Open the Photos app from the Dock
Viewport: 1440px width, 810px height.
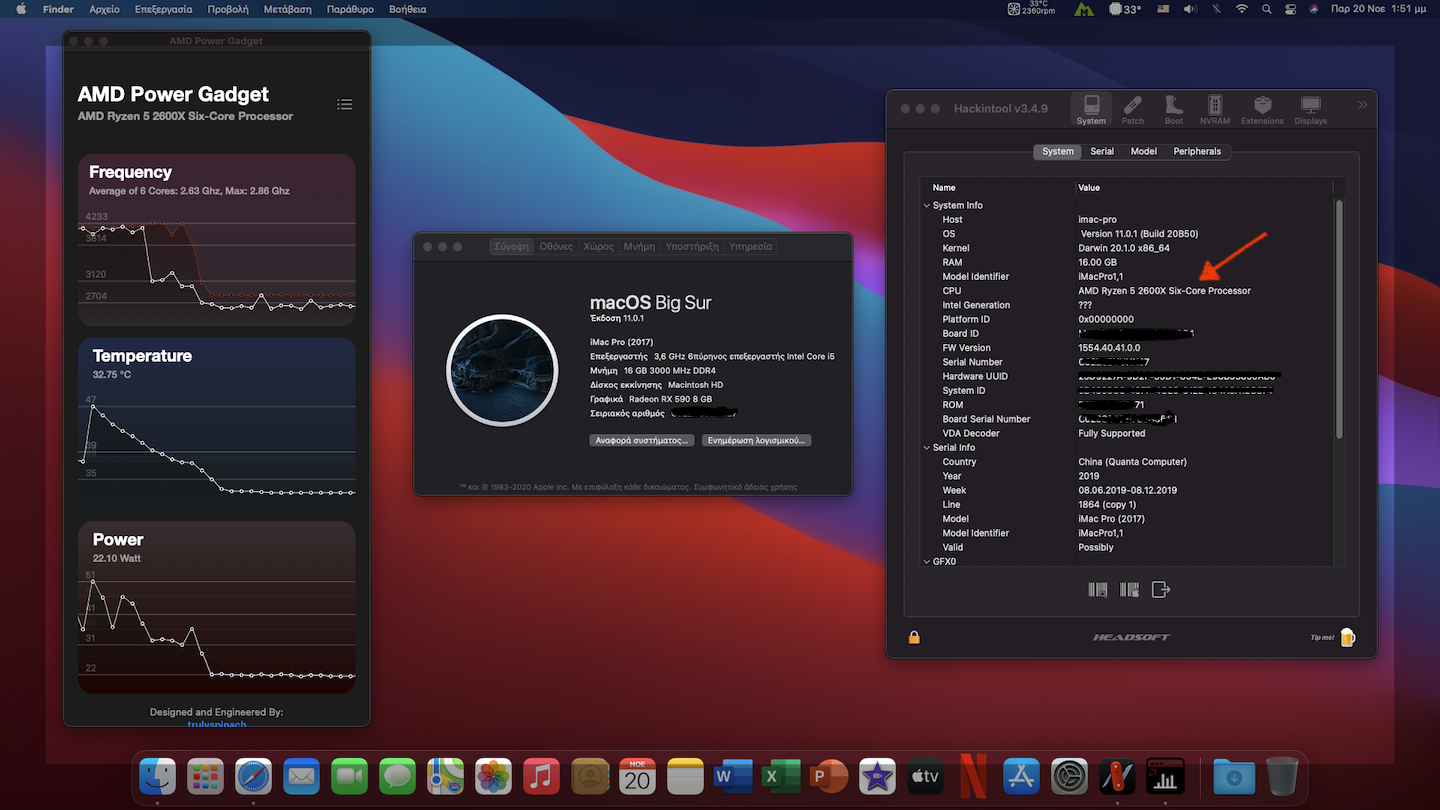[x=493, y=775]
